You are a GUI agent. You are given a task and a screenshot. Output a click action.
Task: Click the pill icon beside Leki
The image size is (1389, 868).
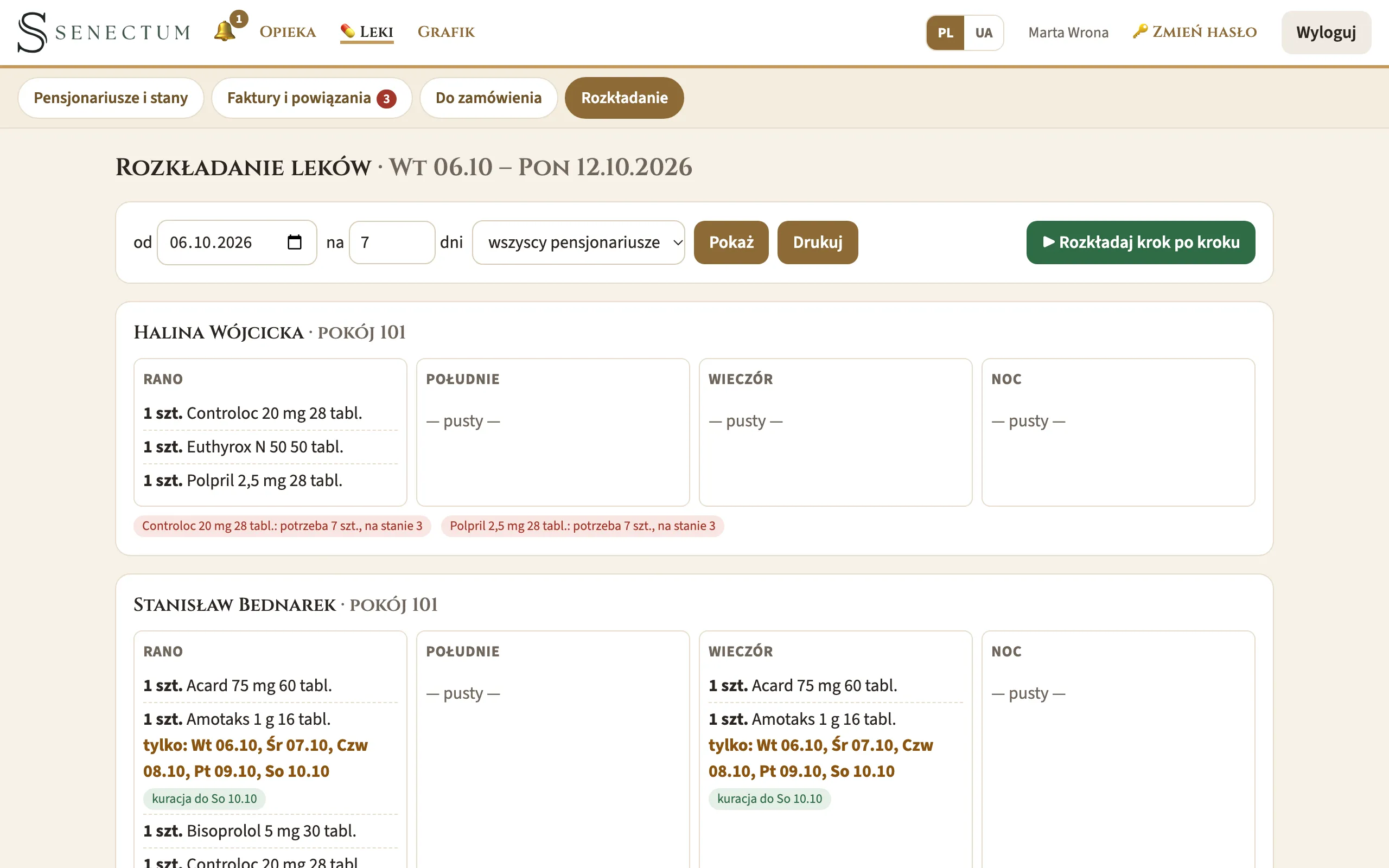(x=347, y=31)
